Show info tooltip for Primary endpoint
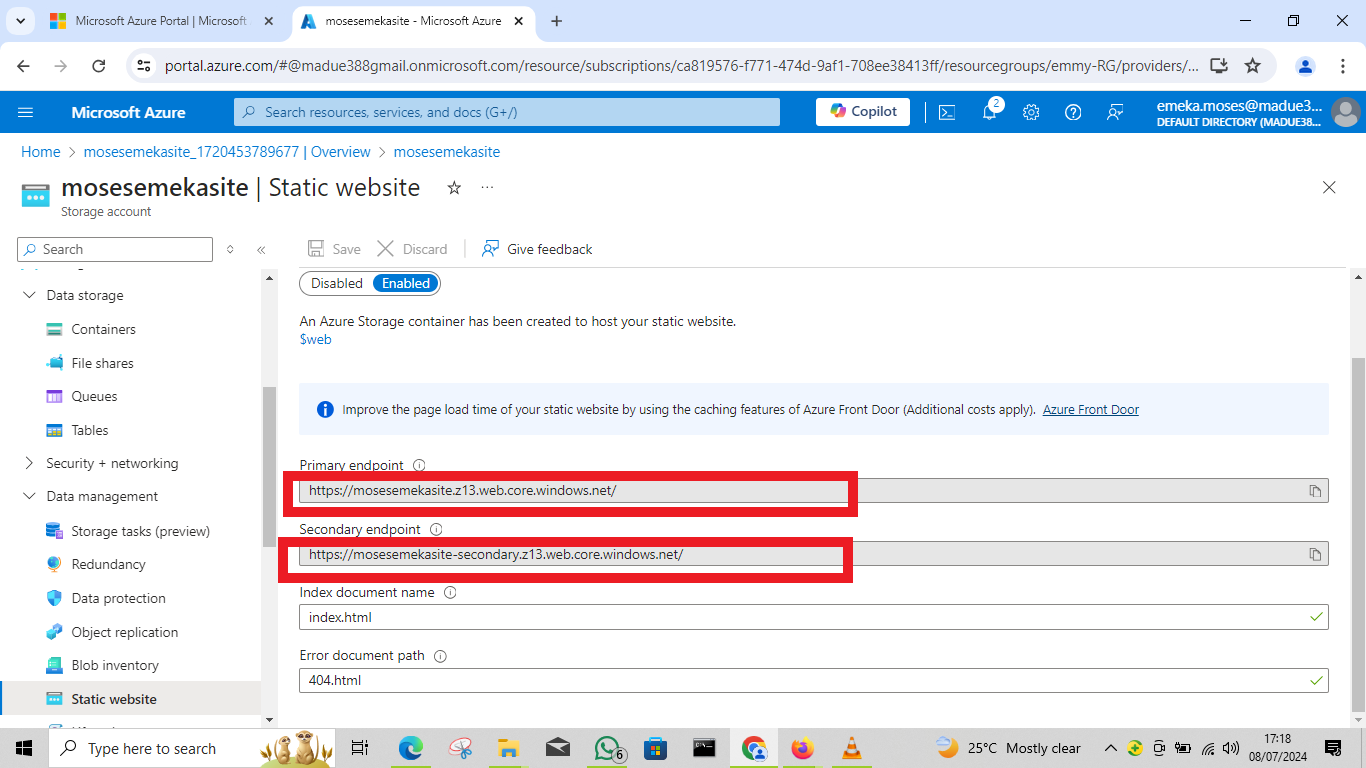1366x768 pixels. click(419, 465)
